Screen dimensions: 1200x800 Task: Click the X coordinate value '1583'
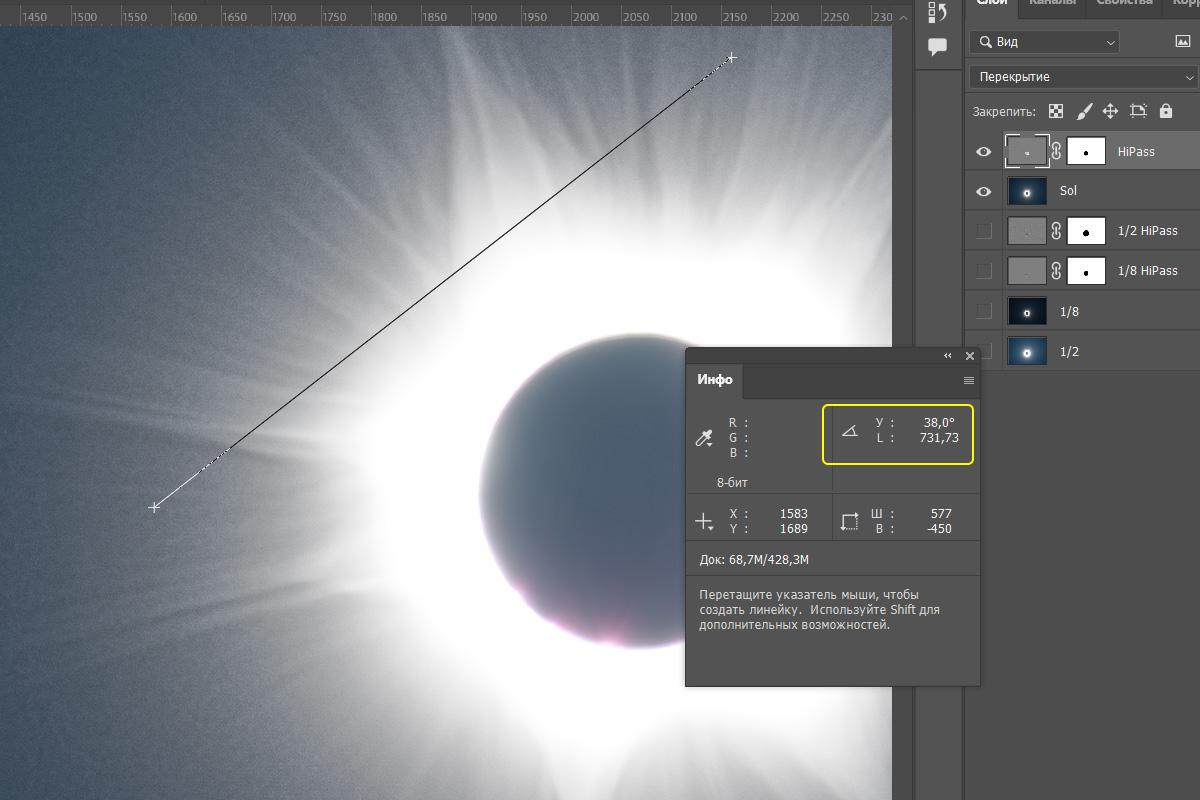pos(794,514)
